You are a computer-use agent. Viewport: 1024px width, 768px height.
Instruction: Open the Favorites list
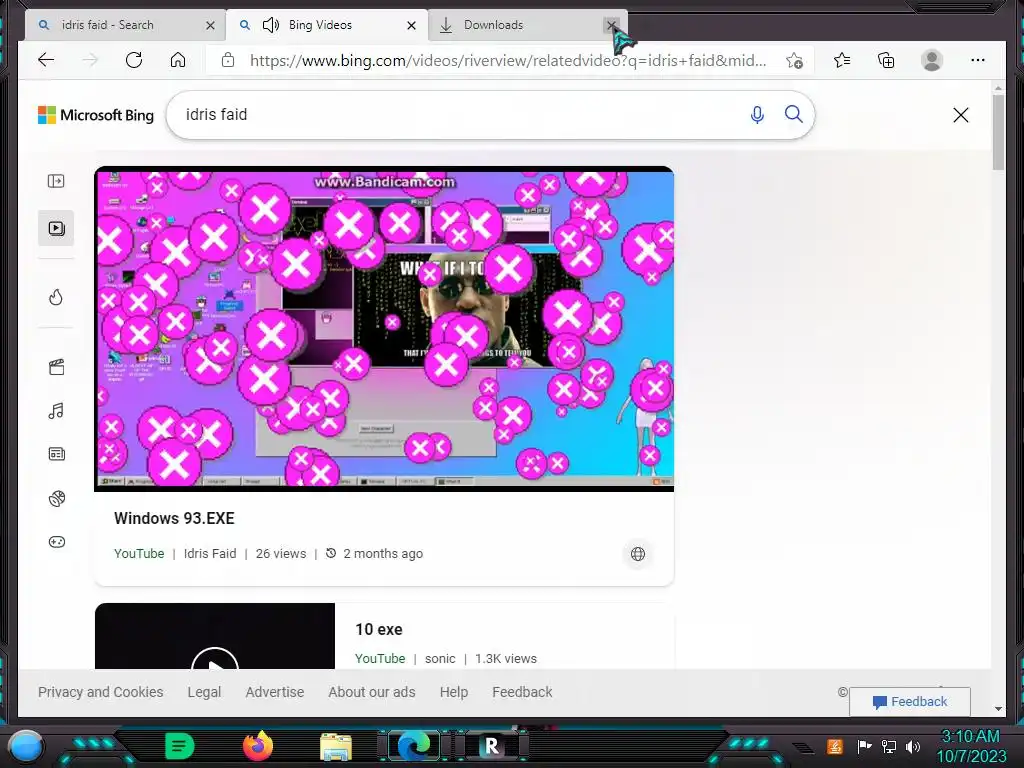click(x=842, y=60)
